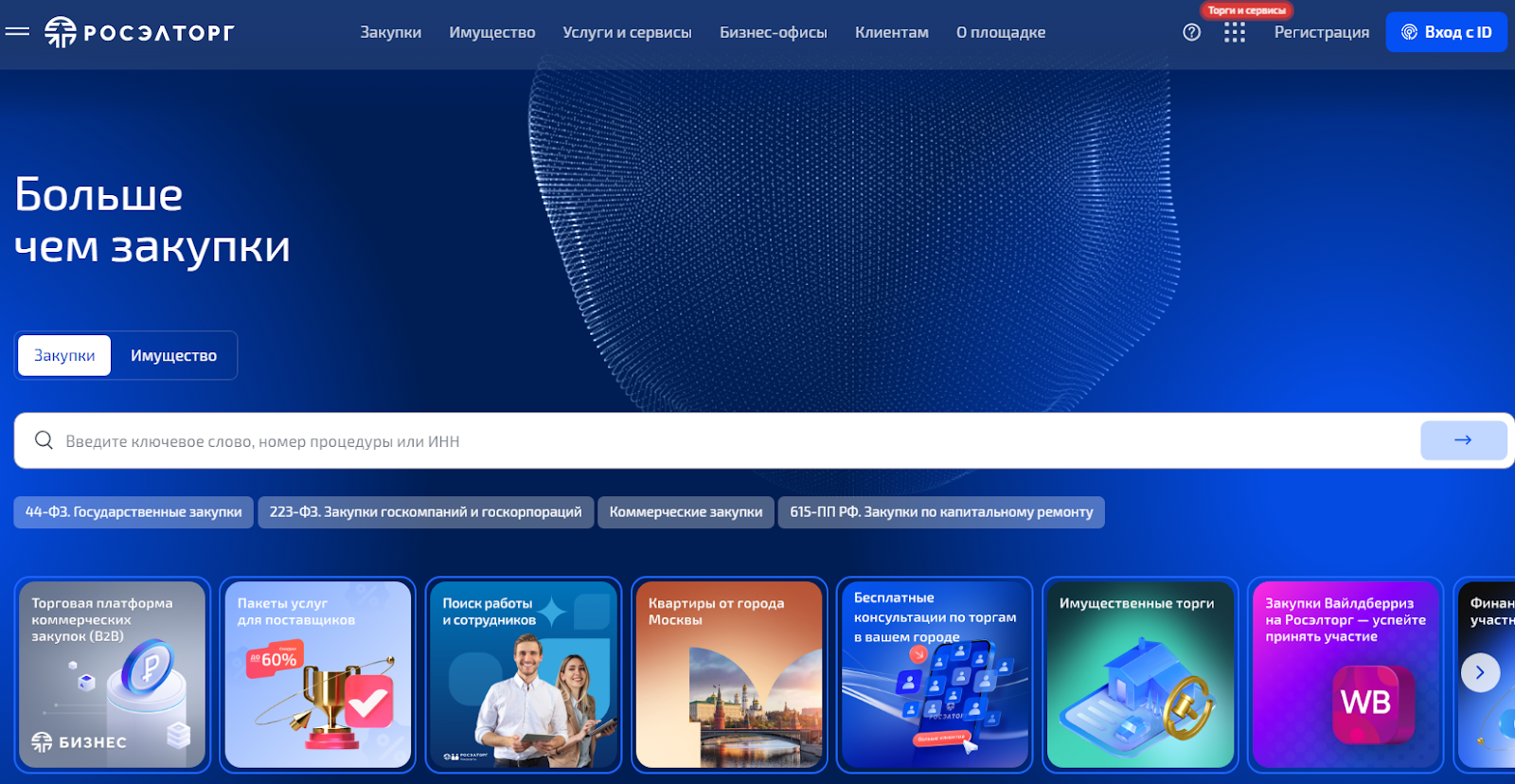This screenshot has width=1515, height=784.
Task: Open the hamburger menu icon
Action: point(17,32)
